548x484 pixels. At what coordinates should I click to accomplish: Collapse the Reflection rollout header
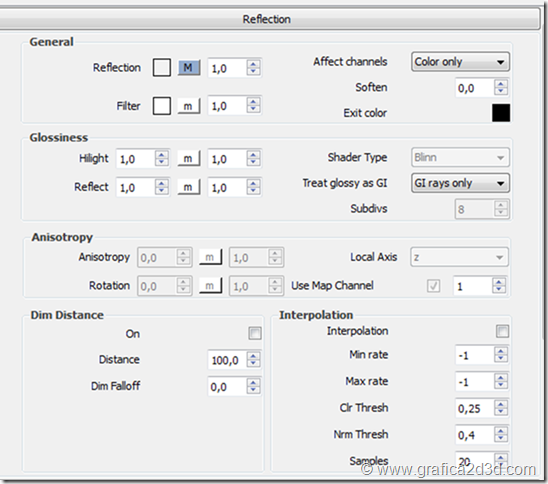[x=267, y=19]
